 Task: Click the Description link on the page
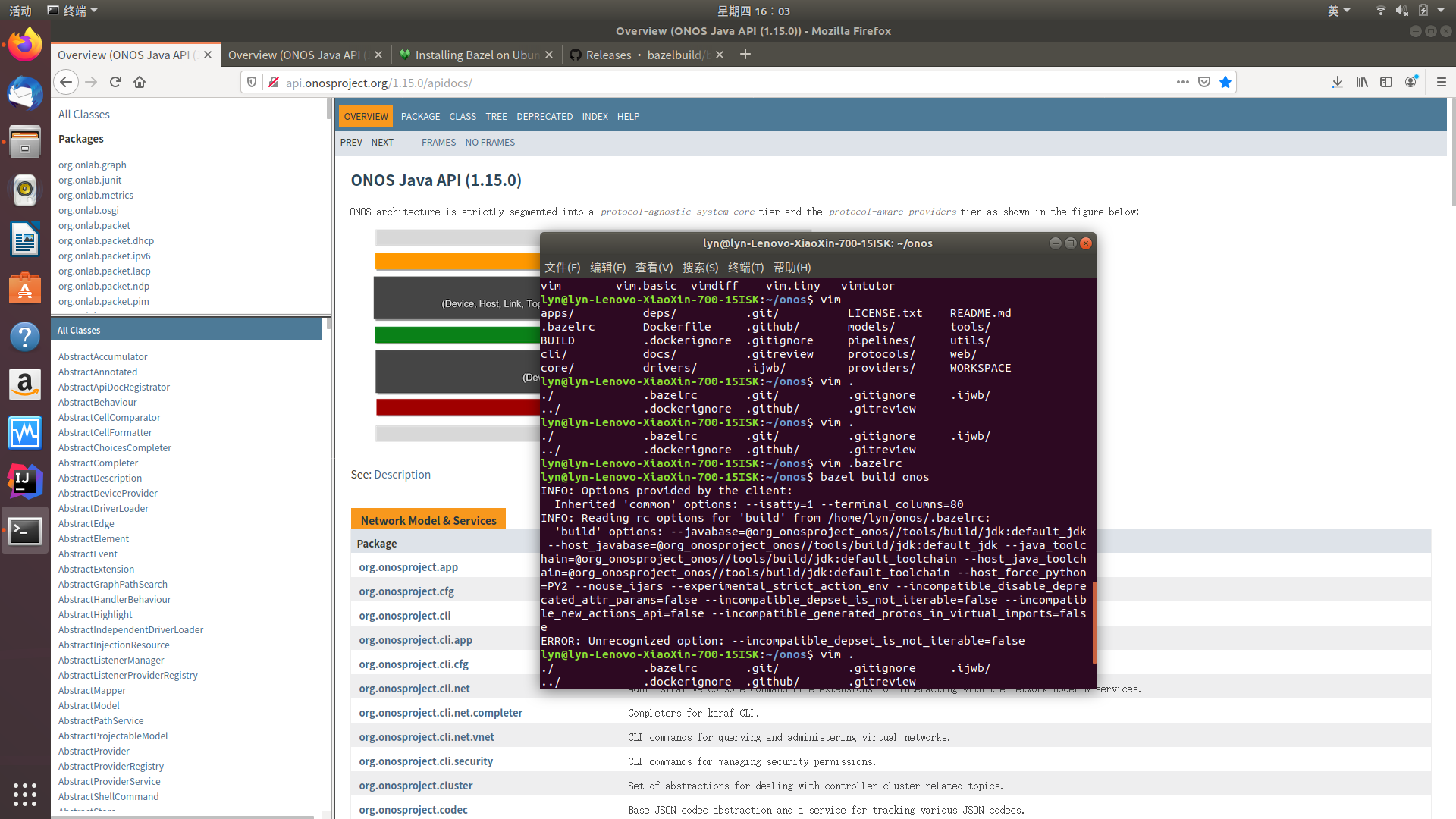click(402, 474)
